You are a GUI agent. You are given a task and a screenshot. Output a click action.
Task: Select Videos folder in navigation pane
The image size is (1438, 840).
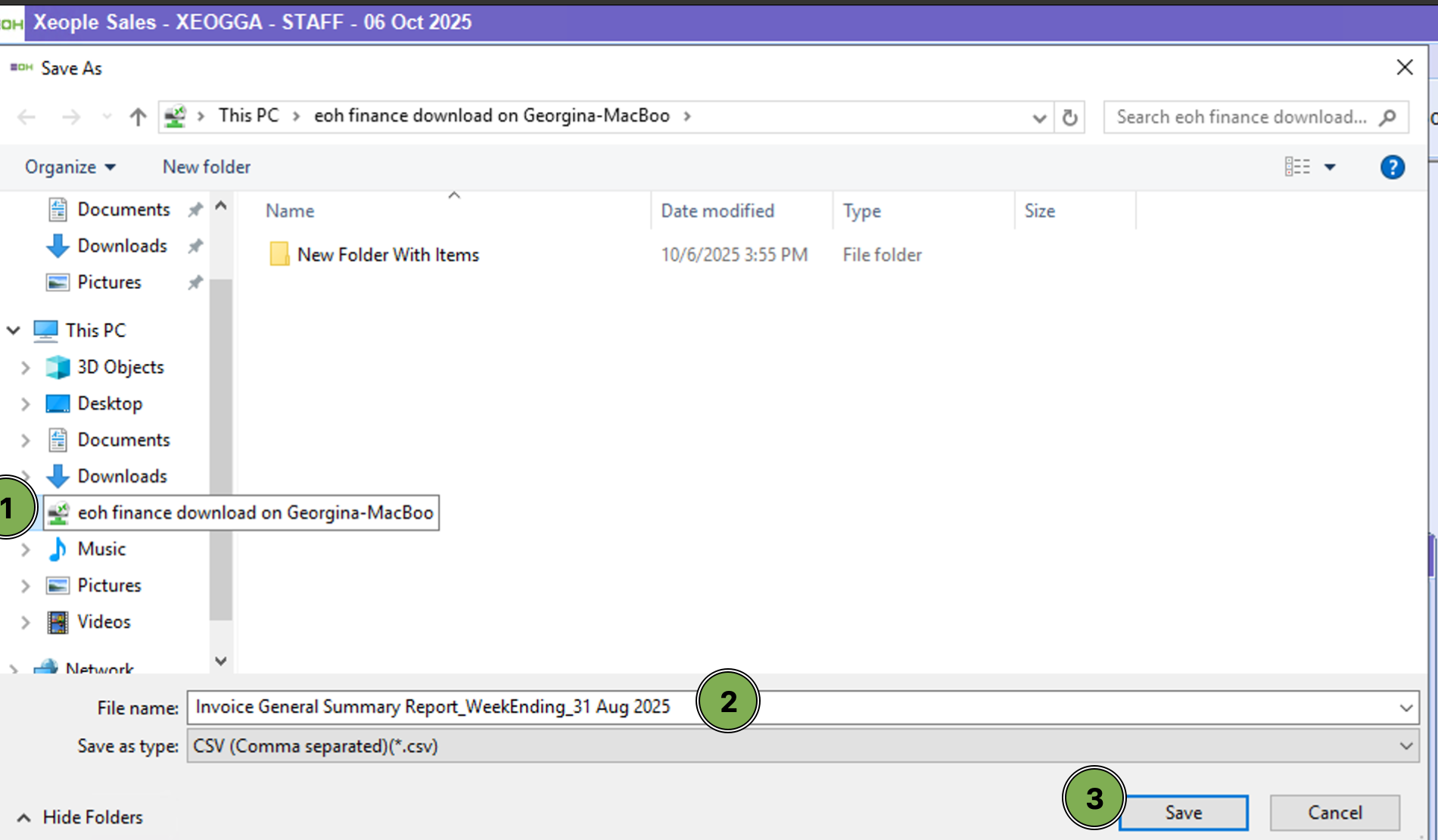tap(104, 621)
